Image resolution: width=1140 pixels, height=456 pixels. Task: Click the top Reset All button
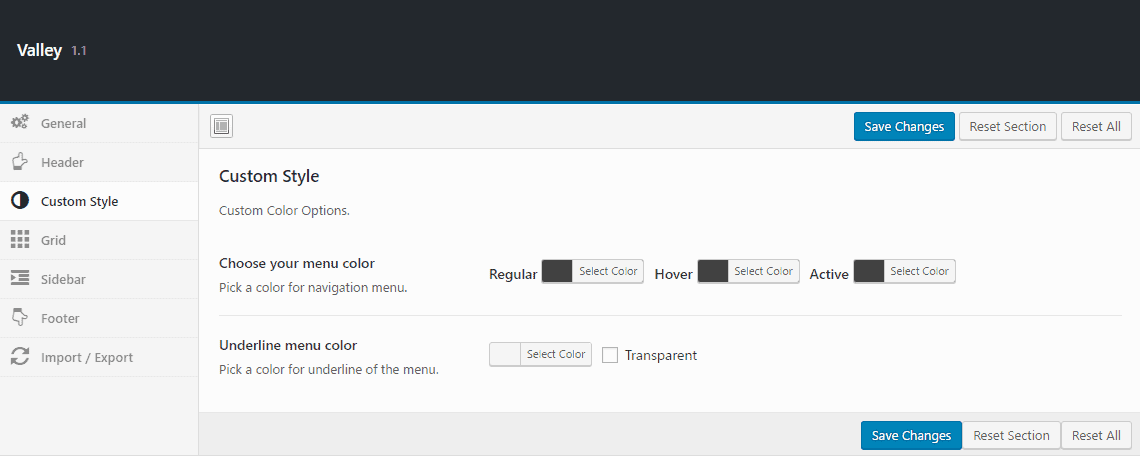[x=1096, y=126]
